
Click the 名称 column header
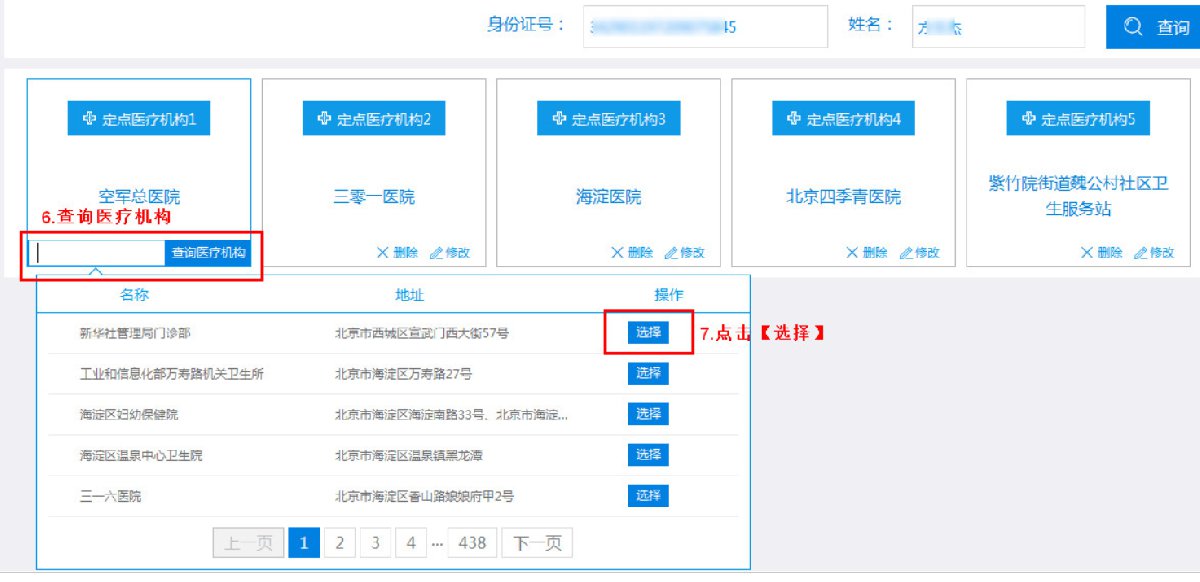[134, 295]
